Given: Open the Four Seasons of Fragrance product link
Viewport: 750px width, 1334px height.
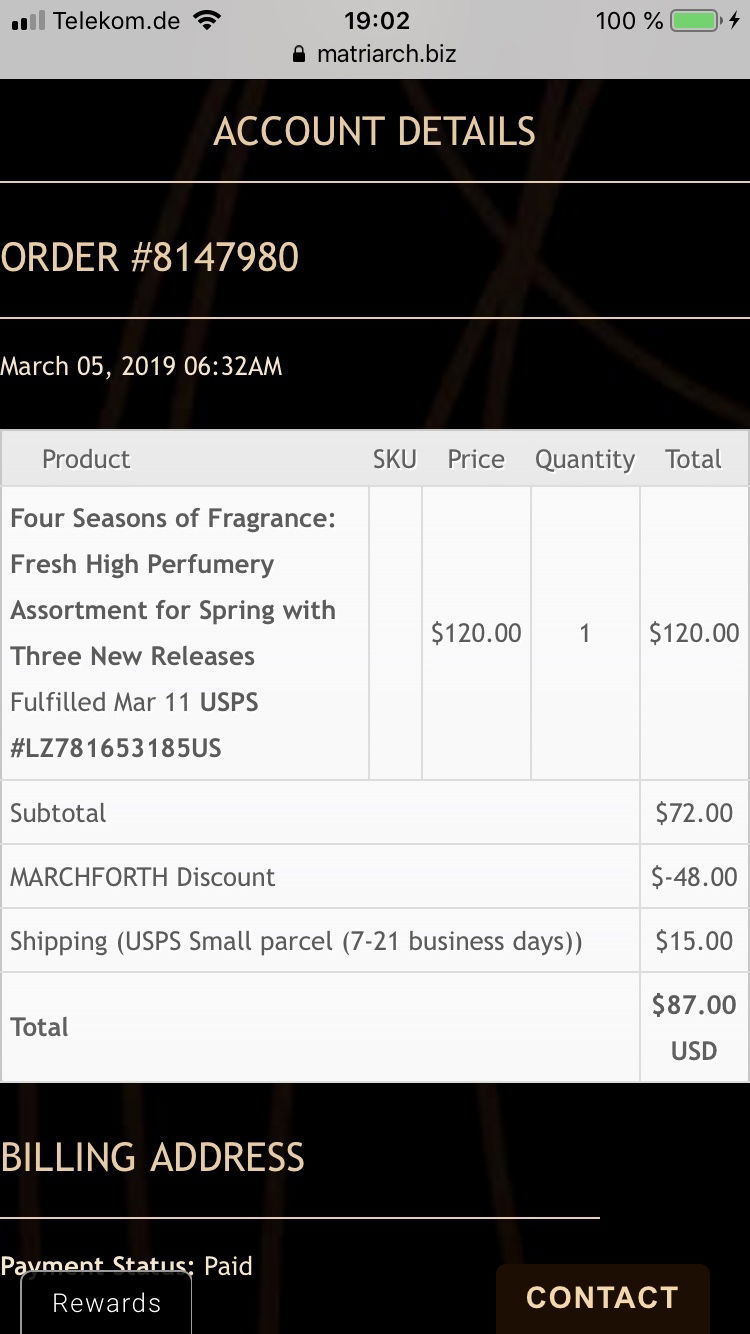Looking at the screenshot, I should [173, 587].
